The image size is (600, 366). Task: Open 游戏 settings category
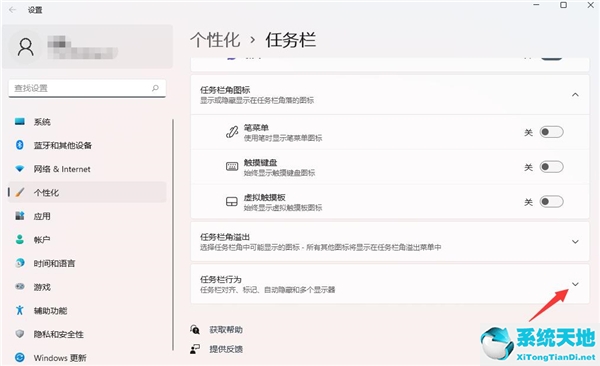click(87, 287)
